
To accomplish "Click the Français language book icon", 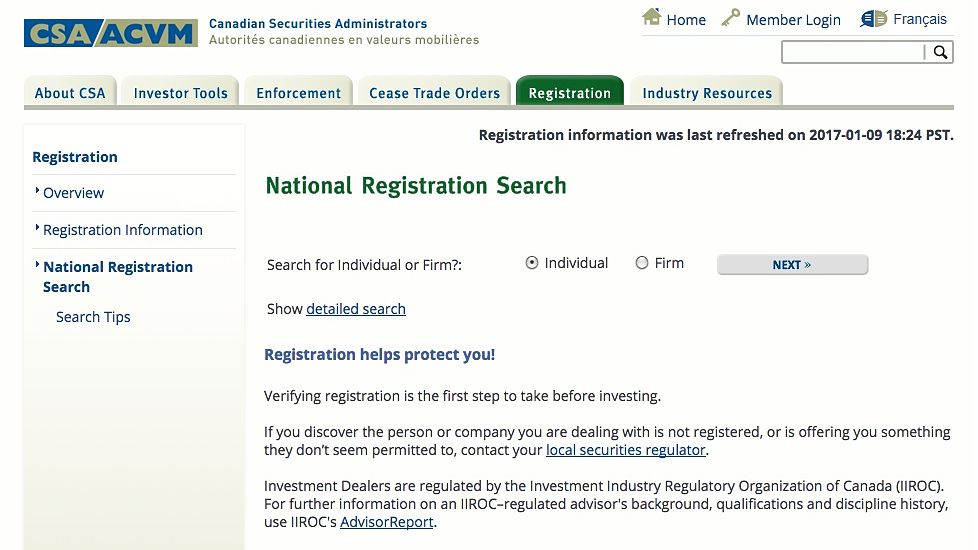I will point(873,19).
